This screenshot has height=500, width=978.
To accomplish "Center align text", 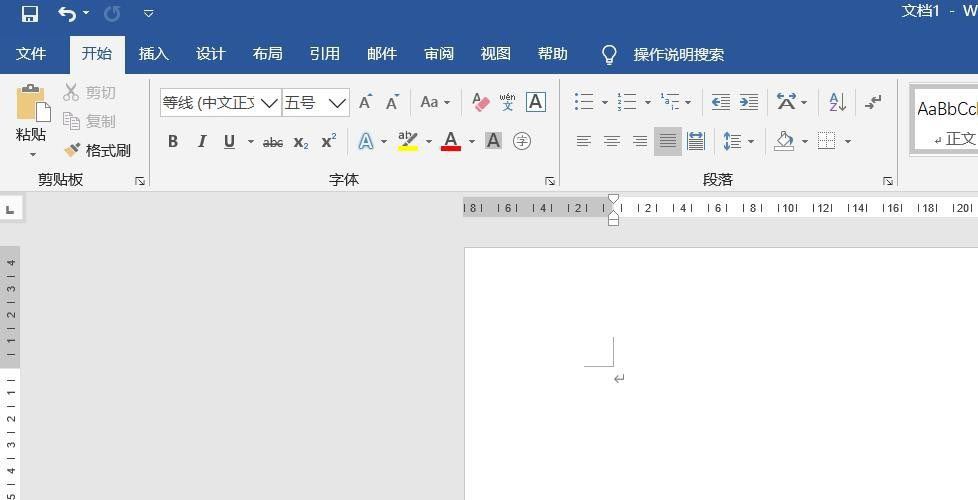I will coord(612,142).
